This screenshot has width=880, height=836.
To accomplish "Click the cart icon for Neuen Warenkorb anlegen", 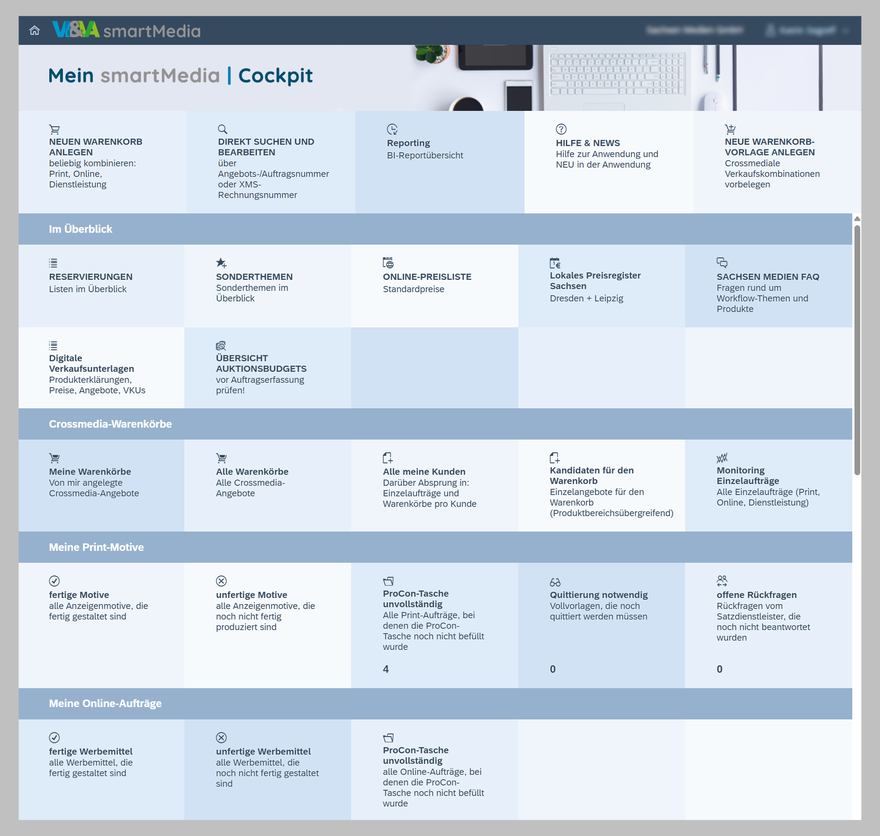I will pos(54,129).
